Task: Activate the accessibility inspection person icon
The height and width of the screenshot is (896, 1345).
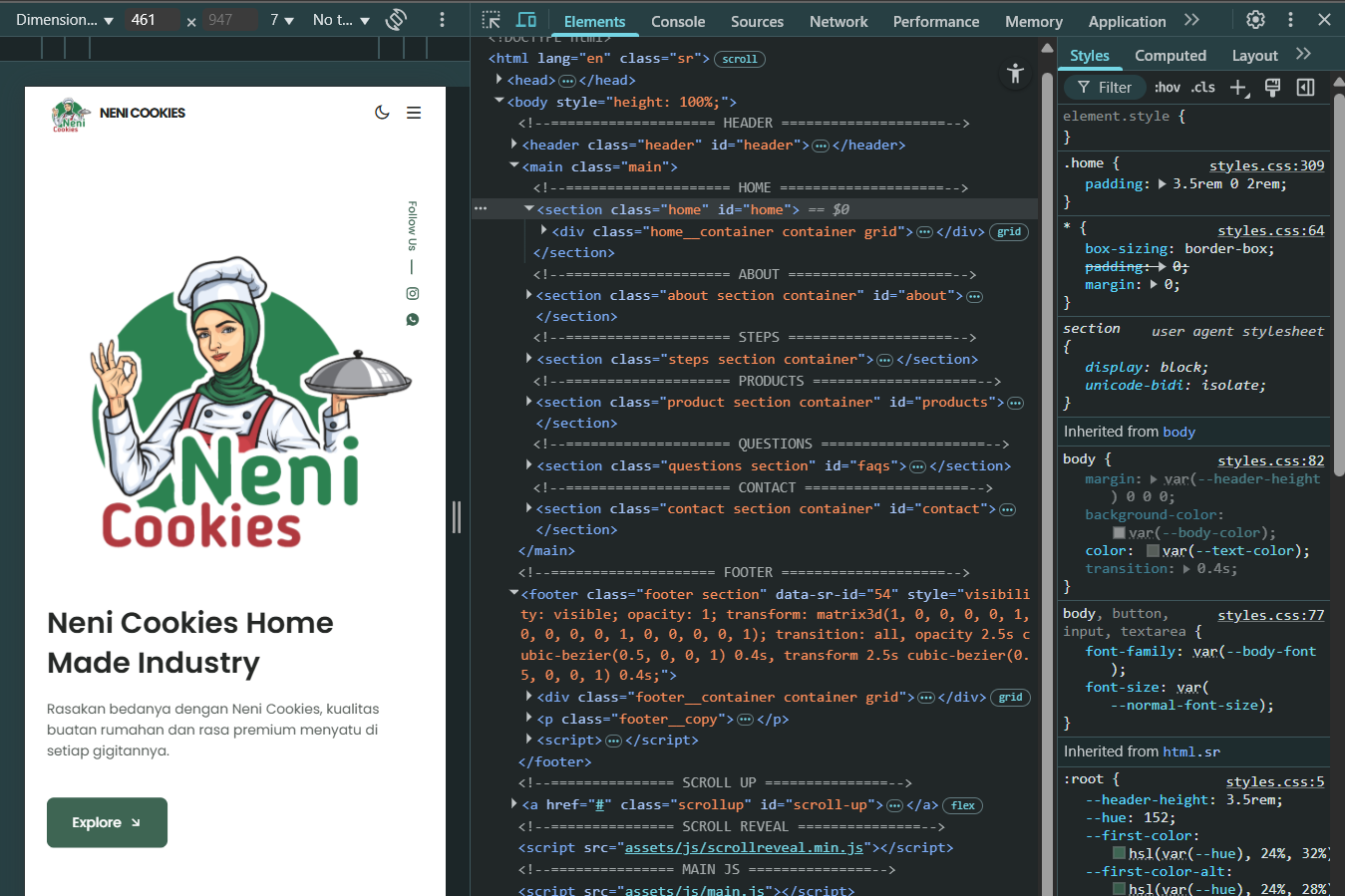Action: [x=1014, y=74]
